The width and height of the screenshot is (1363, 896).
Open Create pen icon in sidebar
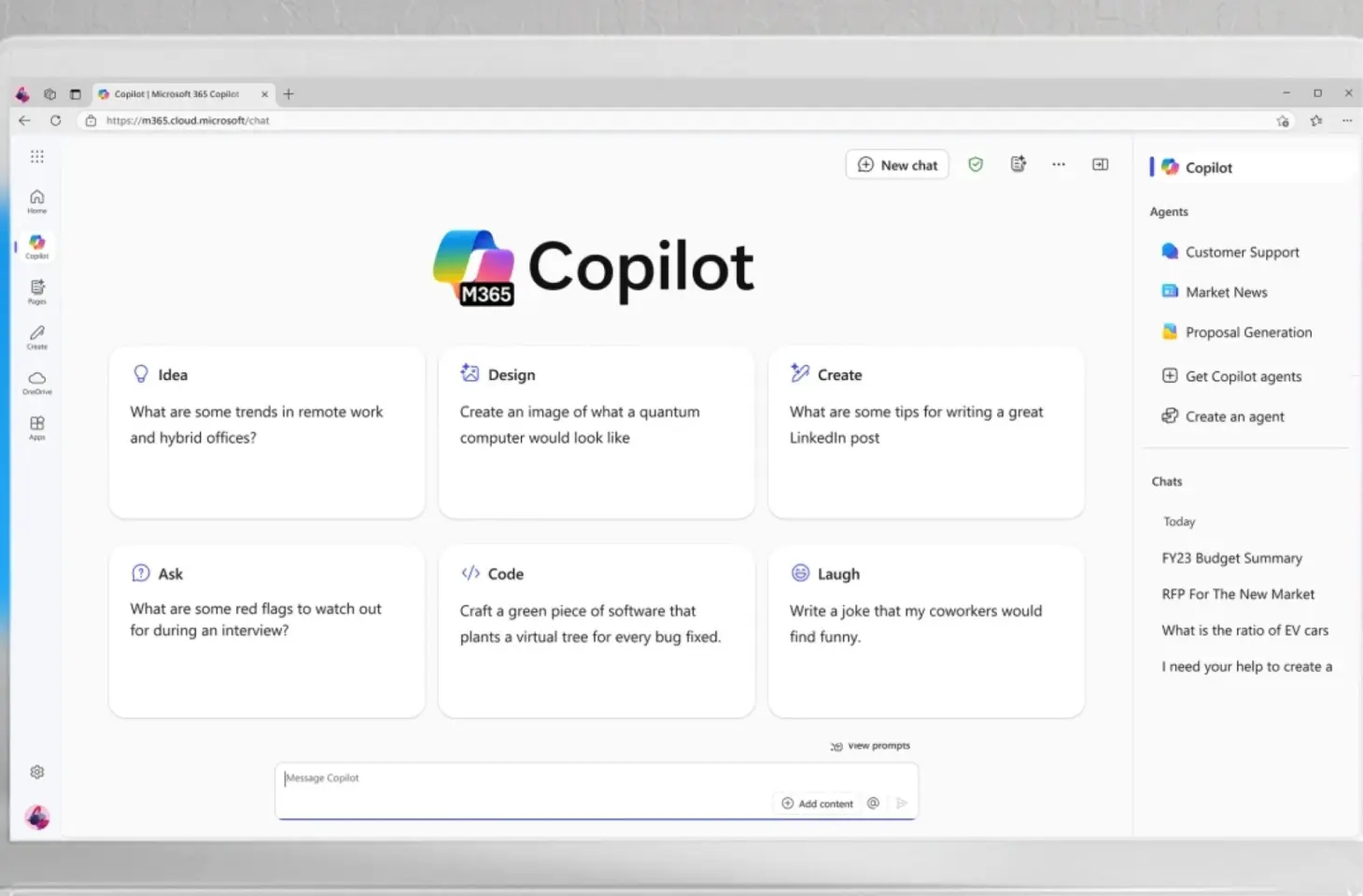[36, 337]
